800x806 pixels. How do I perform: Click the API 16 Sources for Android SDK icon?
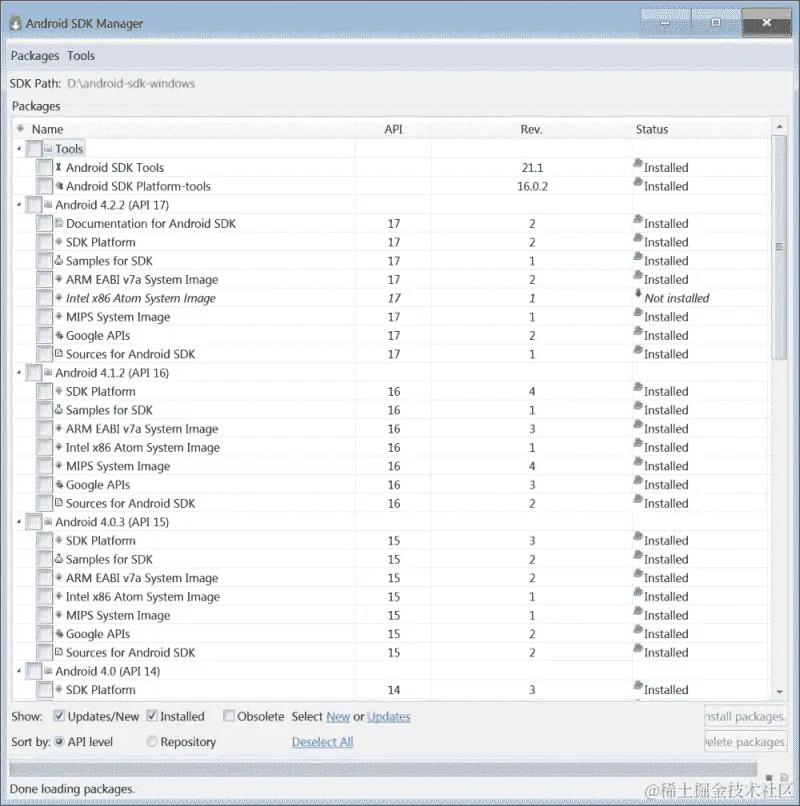pos(59,503)
